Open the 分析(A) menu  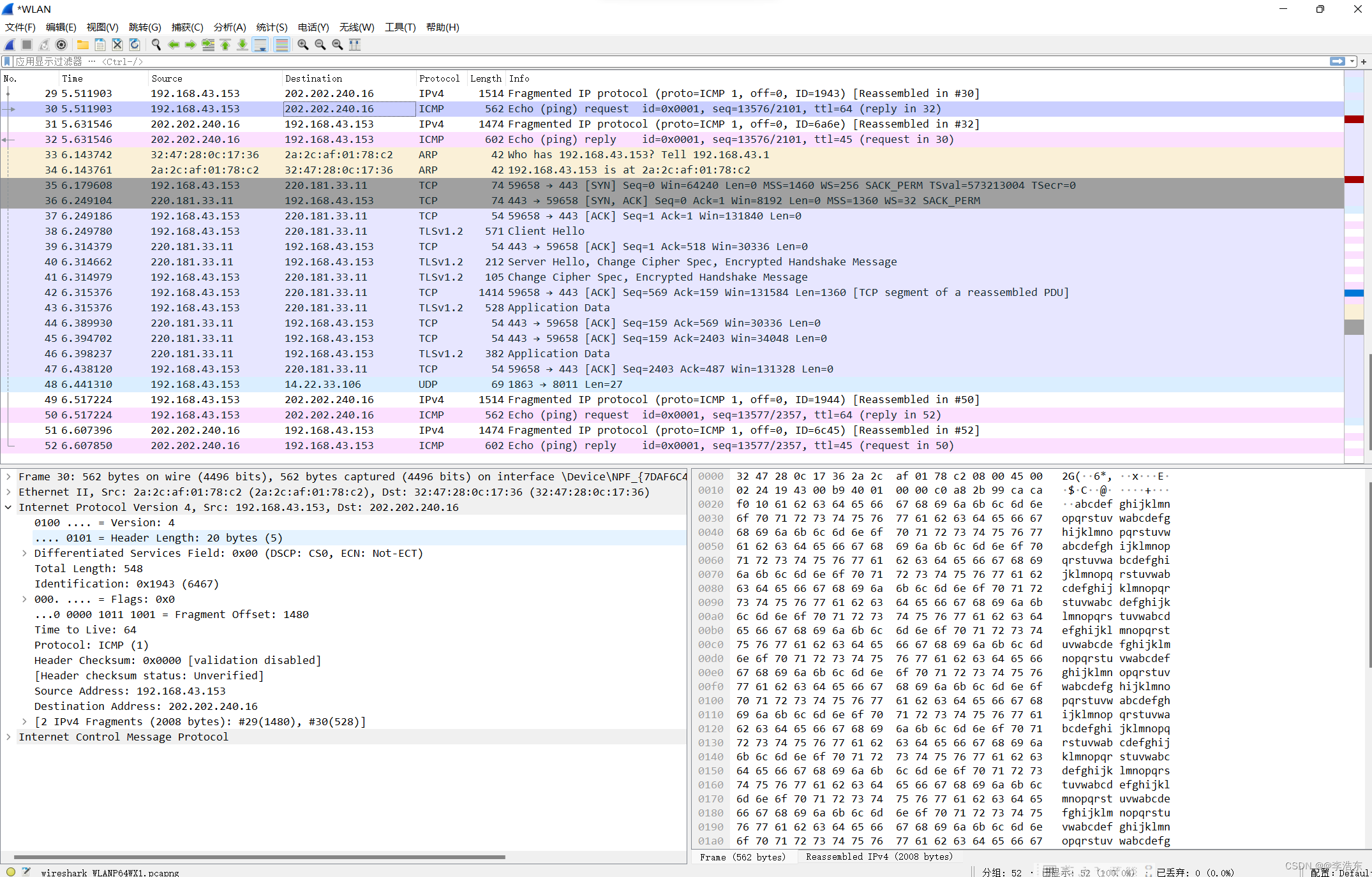[x=230, y=27]
